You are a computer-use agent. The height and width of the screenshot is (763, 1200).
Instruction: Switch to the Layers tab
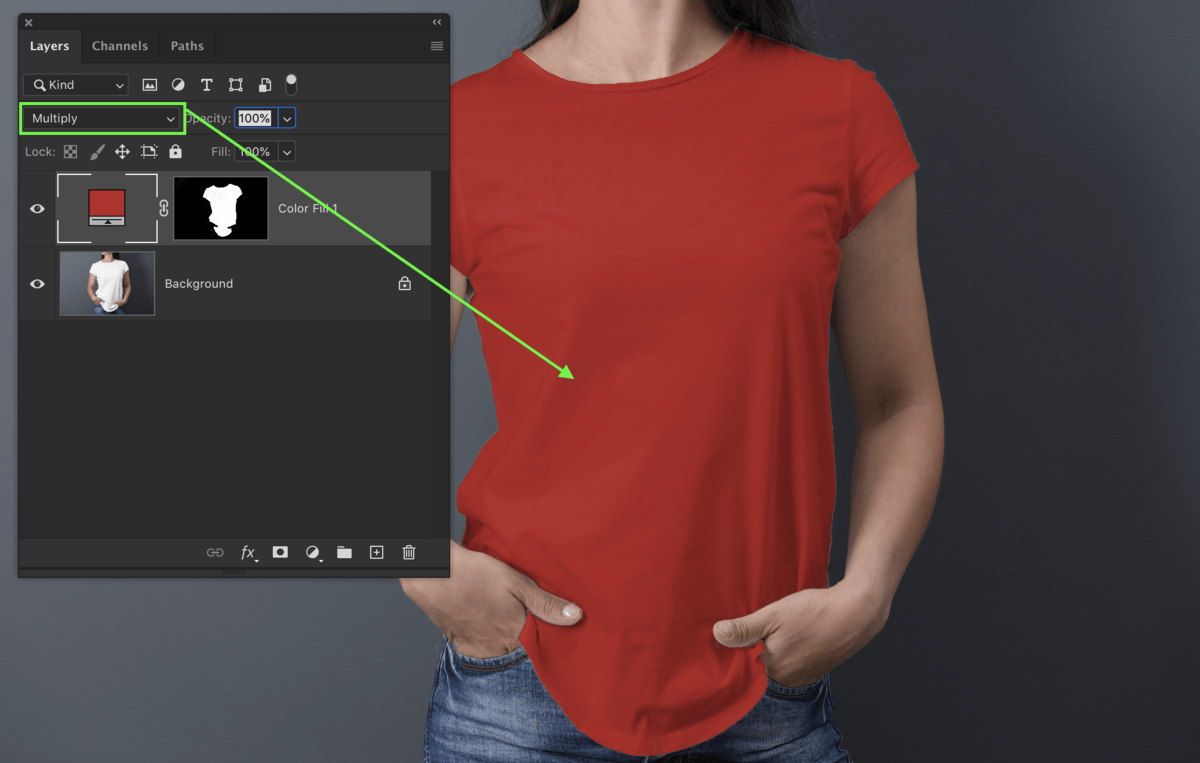pyautogui.click(x=49, y=46)
